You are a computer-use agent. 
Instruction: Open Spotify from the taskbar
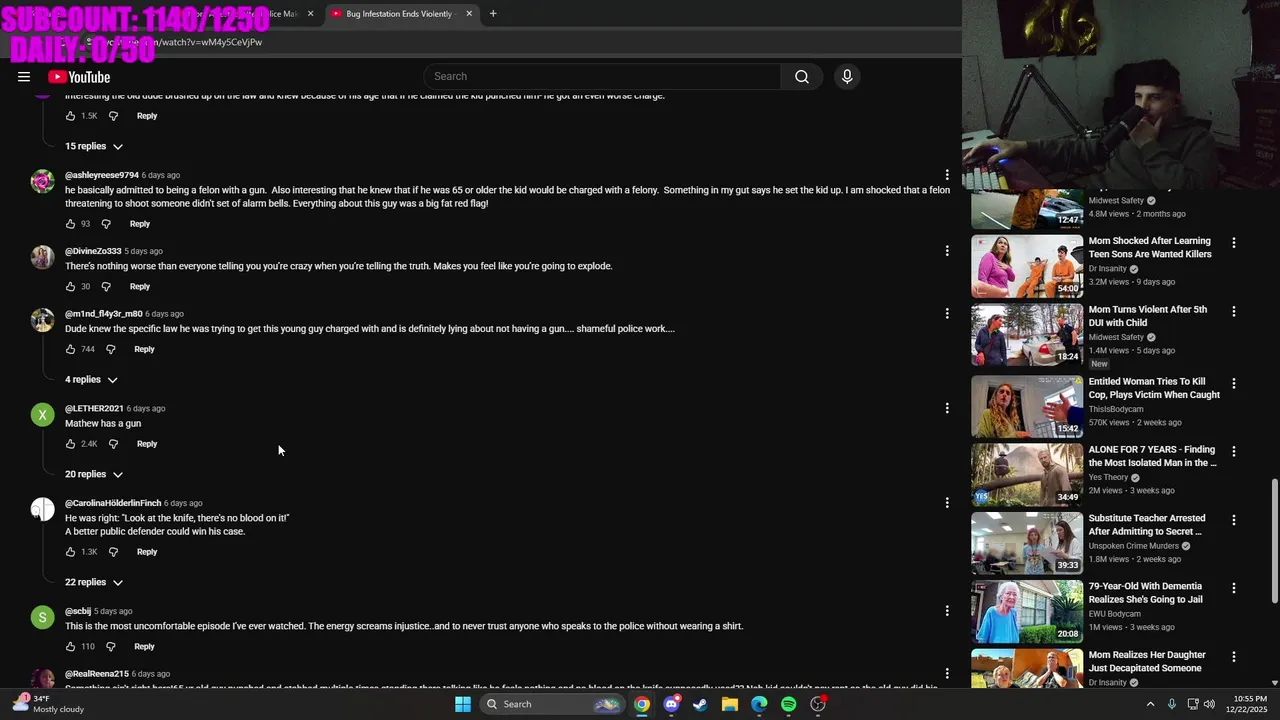788,704
